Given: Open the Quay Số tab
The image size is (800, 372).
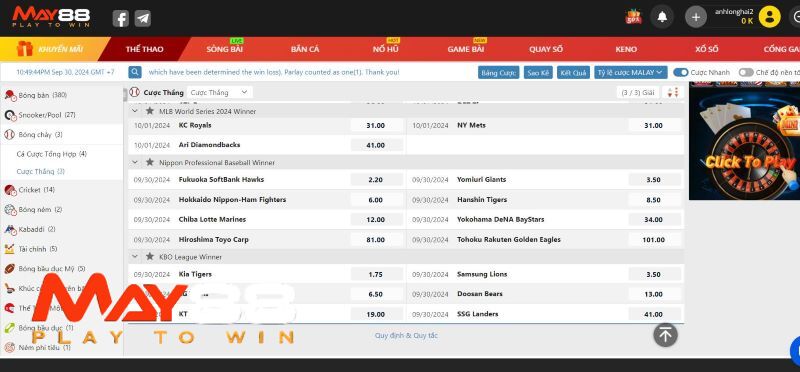Looking at the screenshot, I should 546,49.
